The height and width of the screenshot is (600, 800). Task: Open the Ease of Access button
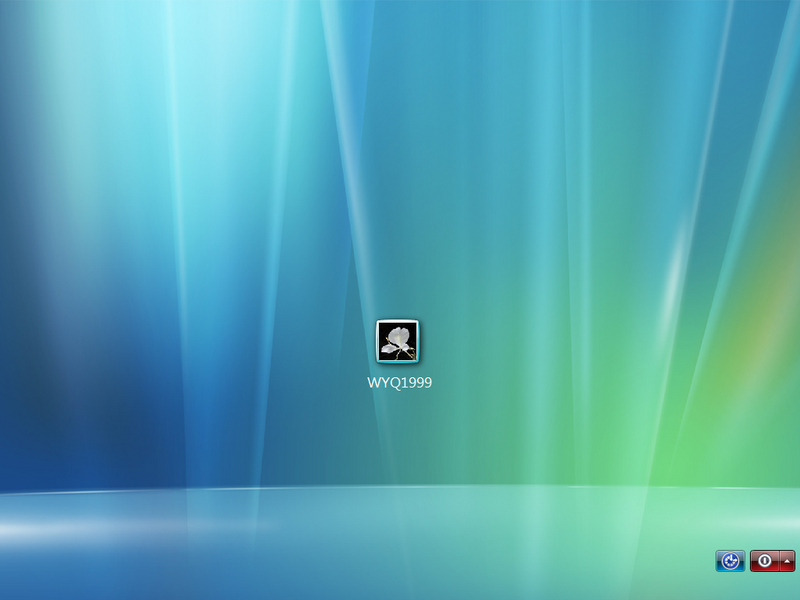(730, 561)
